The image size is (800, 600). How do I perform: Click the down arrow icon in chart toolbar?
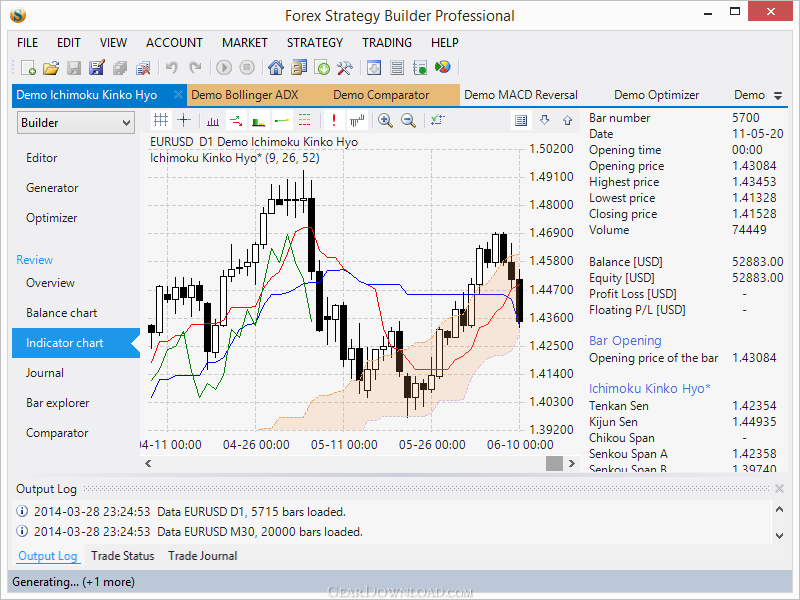coord(544,120)
